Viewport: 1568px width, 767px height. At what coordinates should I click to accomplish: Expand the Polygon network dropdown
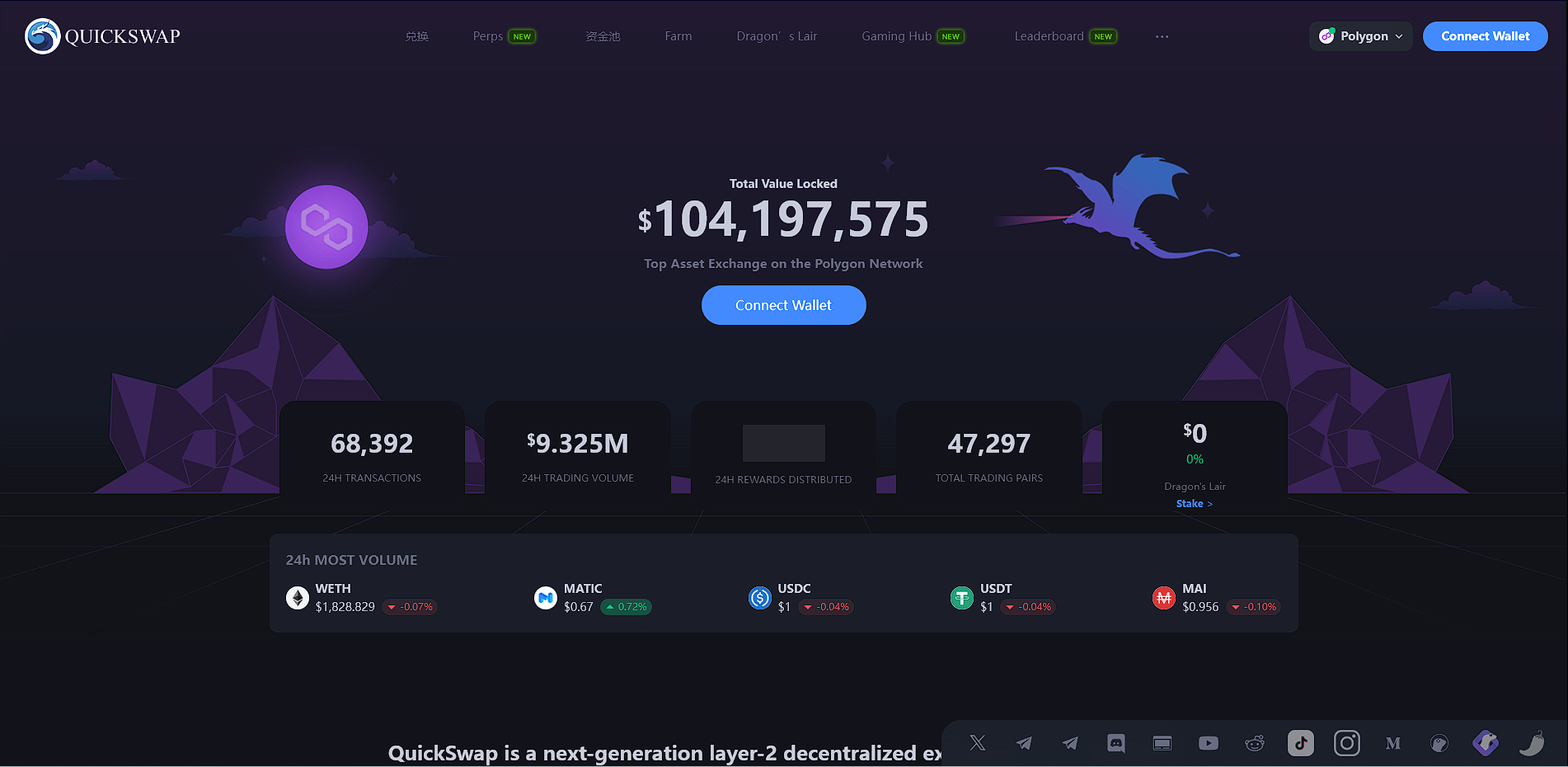[x=1361, y=36]
